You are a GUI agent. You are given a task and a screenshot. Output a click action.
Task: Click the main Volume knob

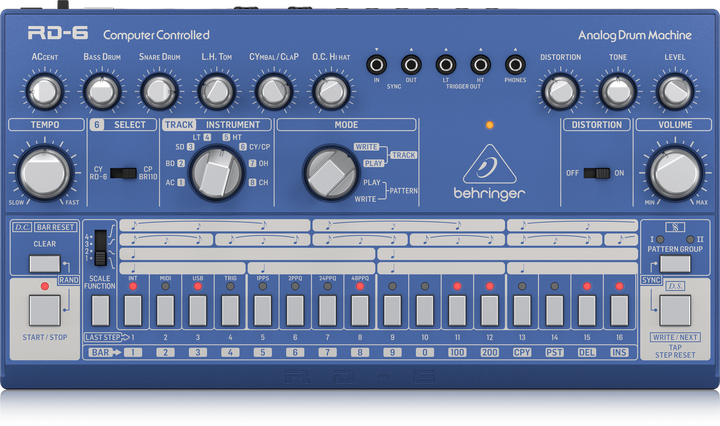(x=675, y=173)
